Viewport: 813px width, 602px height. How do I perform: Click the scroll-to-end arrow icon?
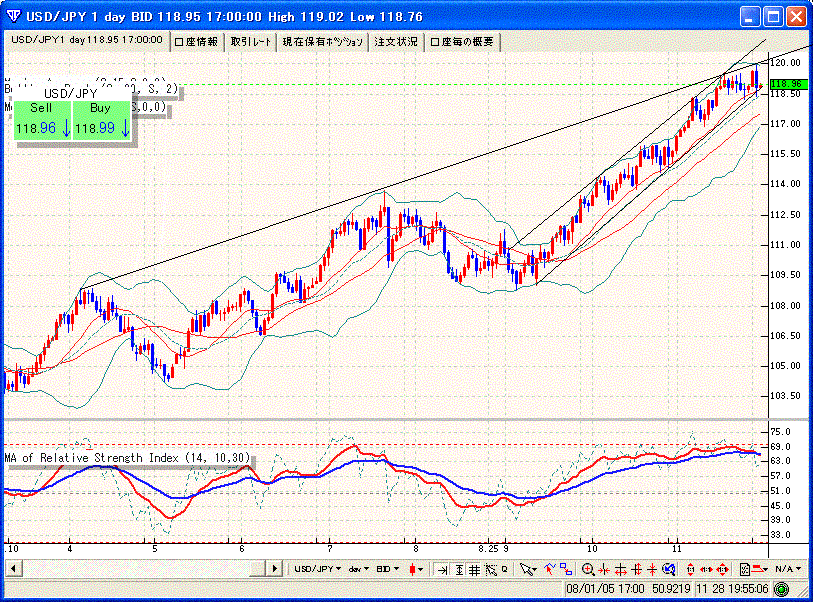point(442,568)
